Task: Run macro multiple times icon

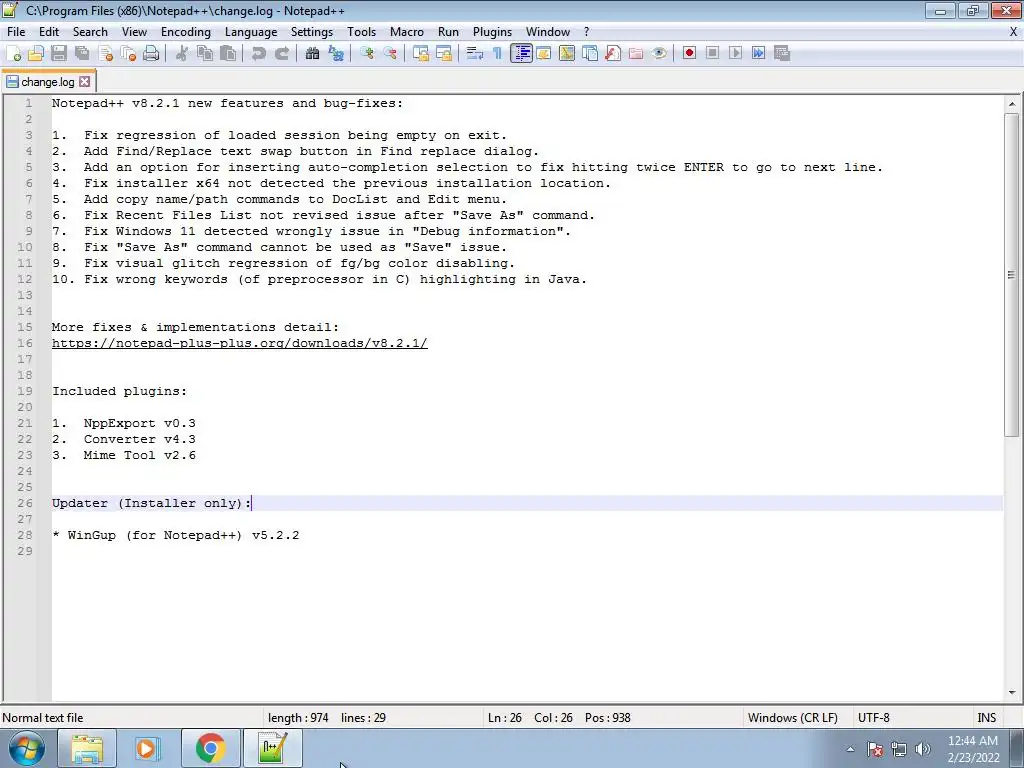Action: 758,54
